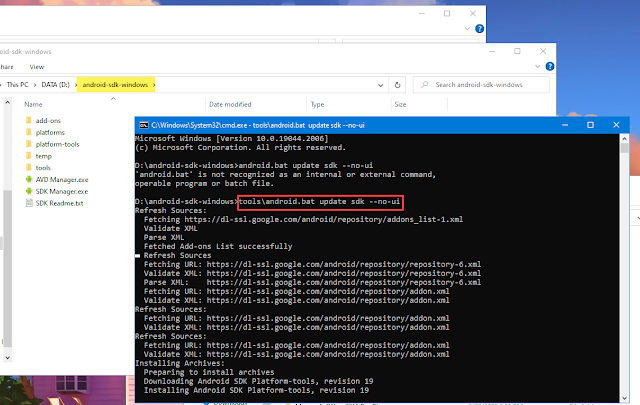Click This PC breadcrumb segment

pos(18,85)
